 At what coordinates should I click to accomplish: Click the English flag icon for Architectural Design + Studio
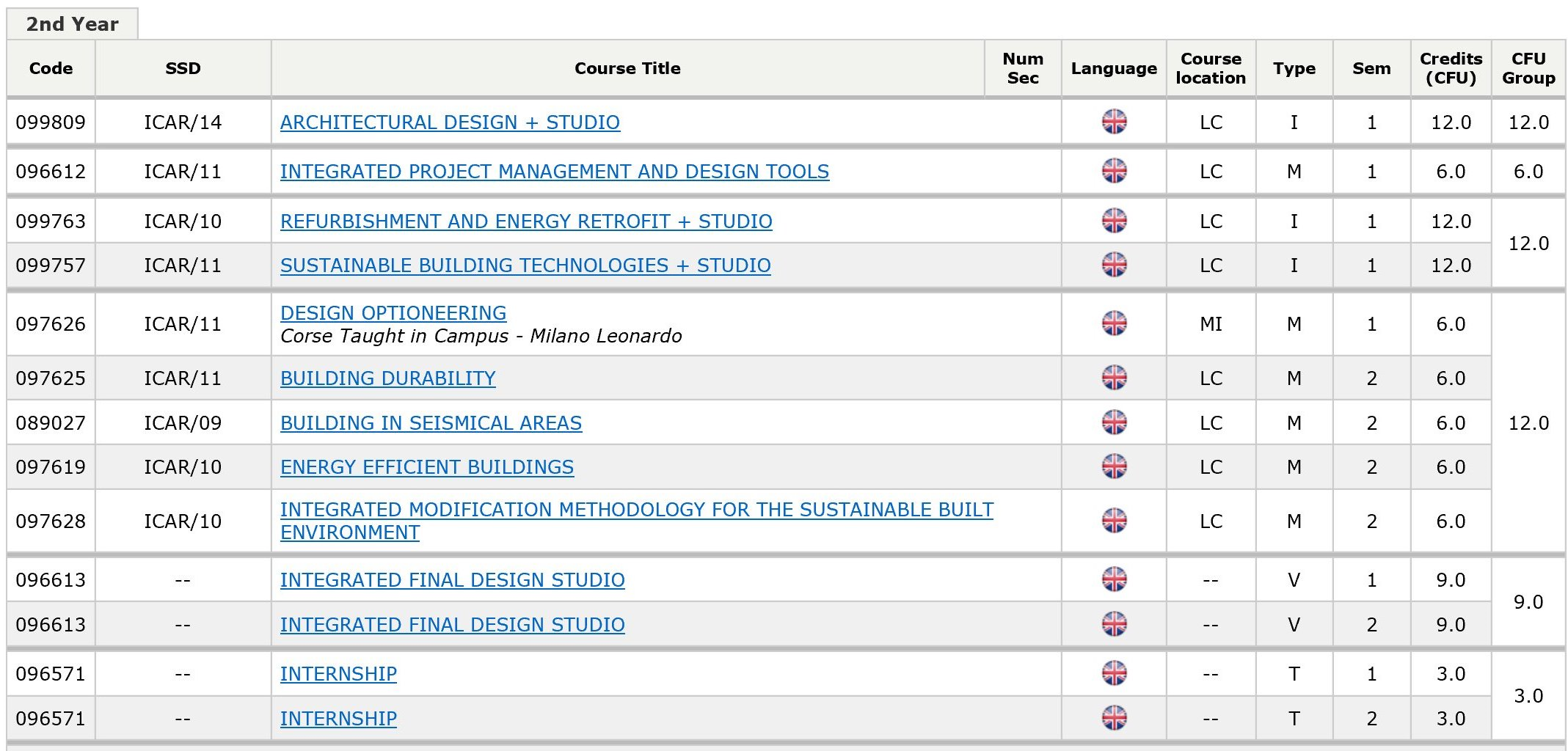(x=1114, y=122)
